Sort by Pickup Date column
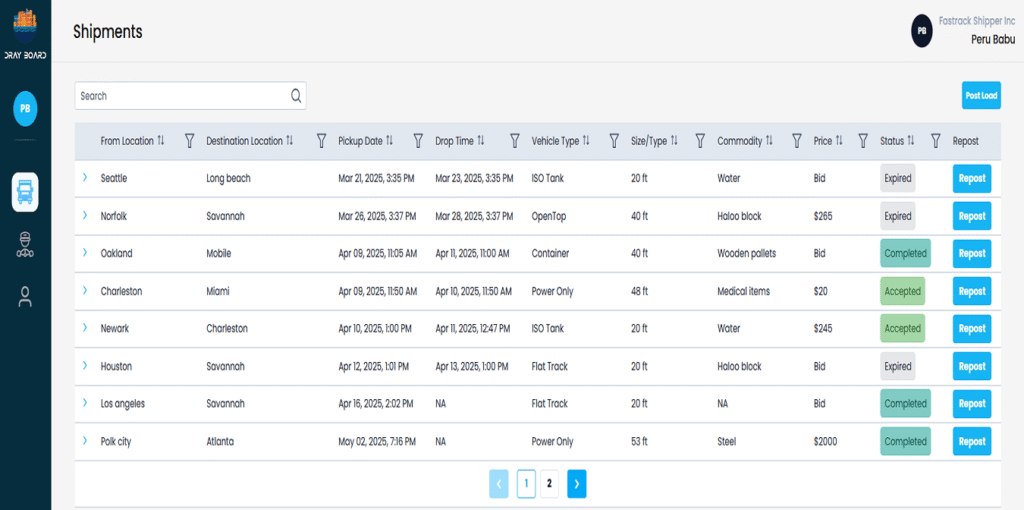The height and width of the screenshot is (510, 1024). point(389,141)
